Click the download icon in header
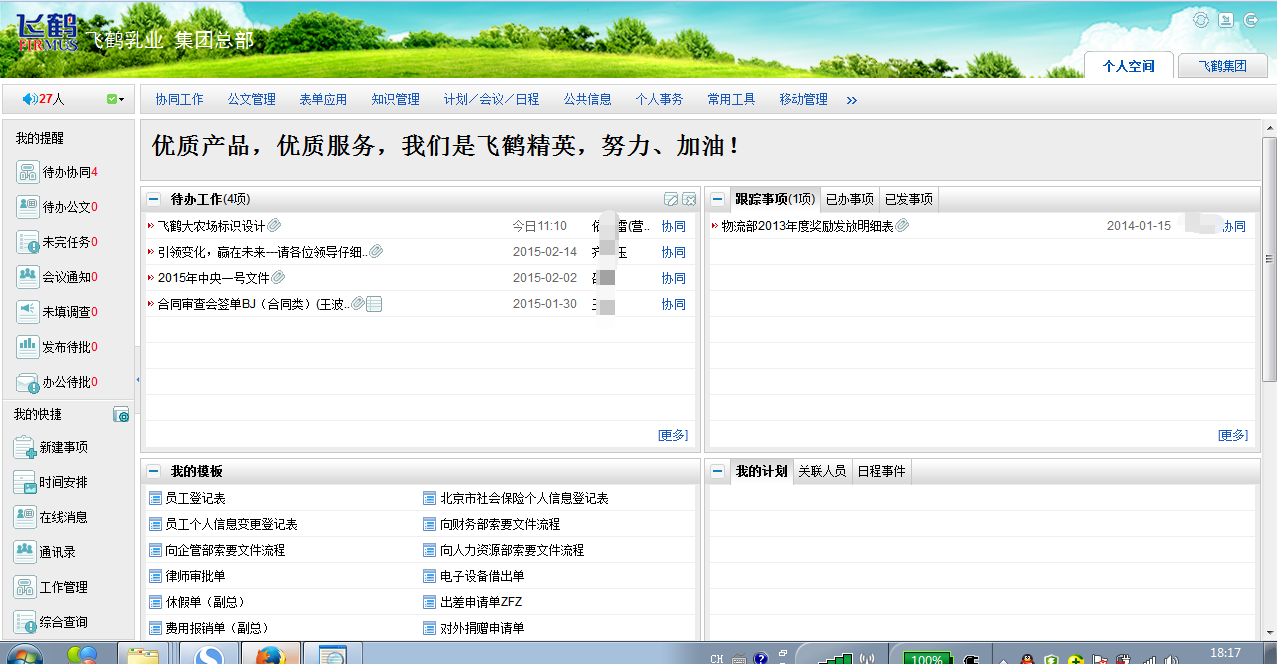The height and width of the screenshot is (664, 1277). [x=1226, y=20]
